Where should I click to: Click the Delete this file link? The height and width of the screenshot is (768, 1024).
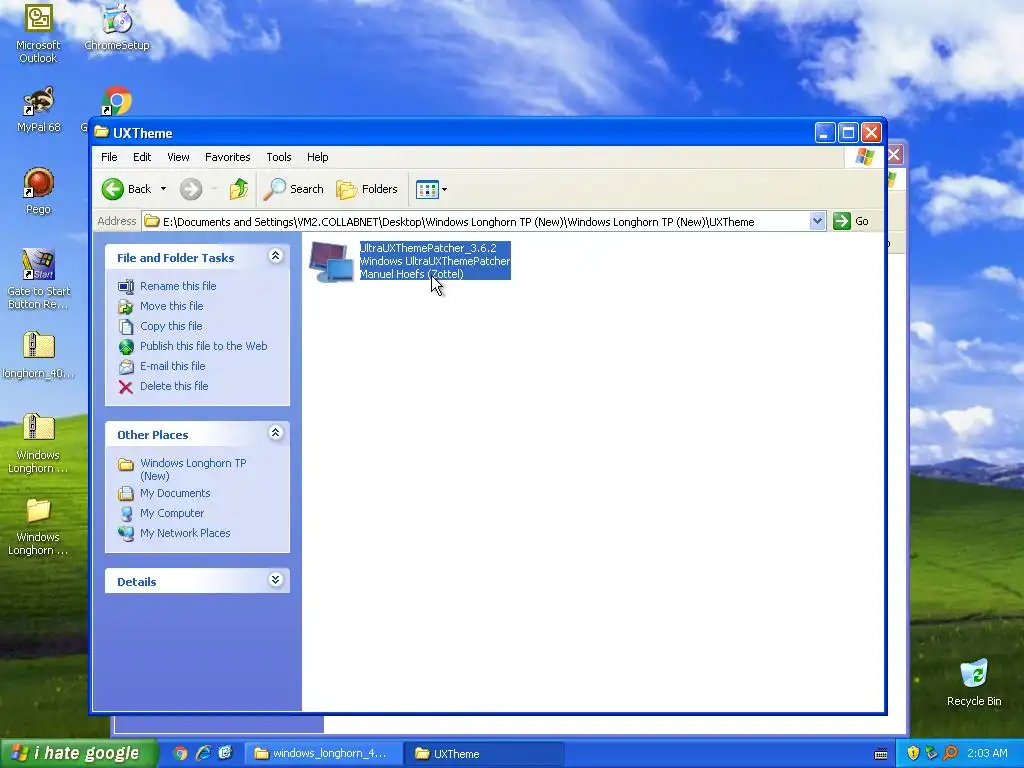point(174,387)
